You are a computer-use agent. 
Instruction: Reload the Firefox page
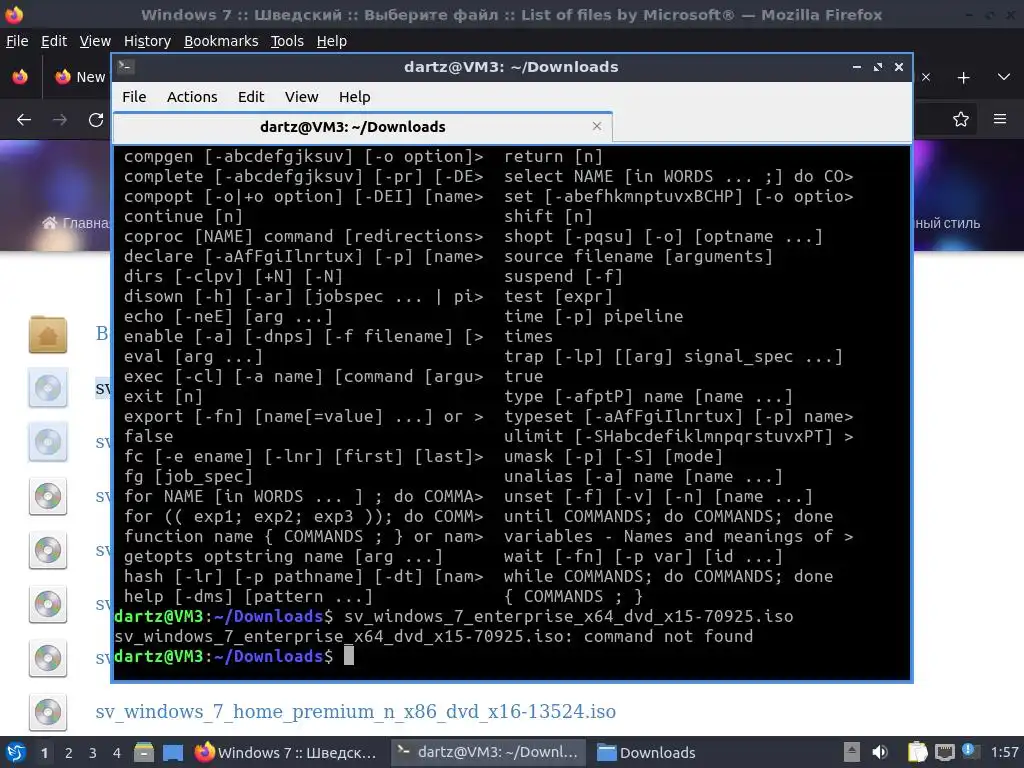click(x=96, y=120)
